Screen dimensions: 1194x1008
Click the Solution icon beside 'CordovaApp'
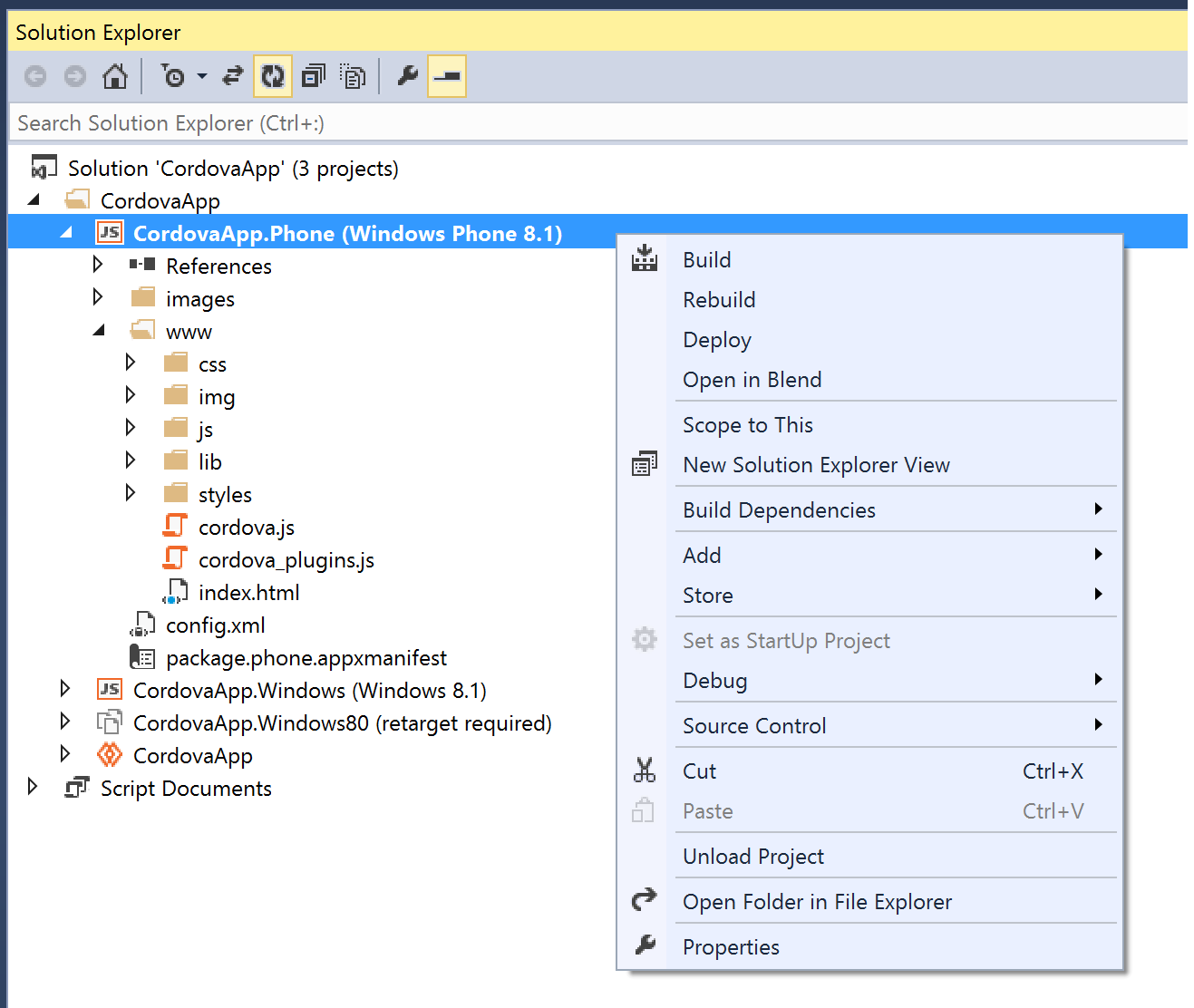(44, 168)
